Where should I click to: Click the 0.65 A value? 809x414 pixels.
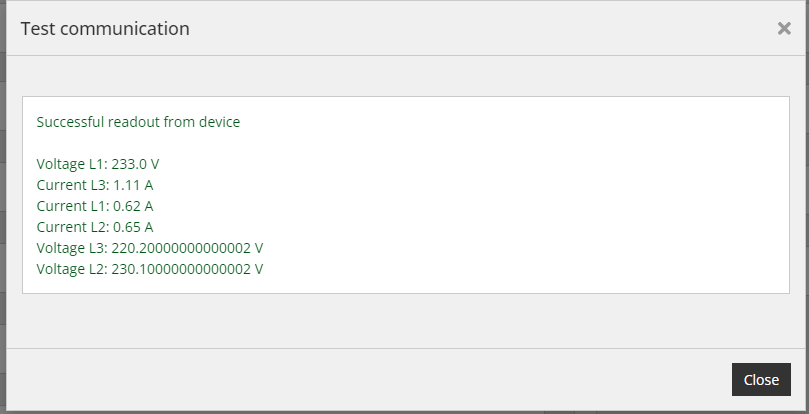(133, 227)
